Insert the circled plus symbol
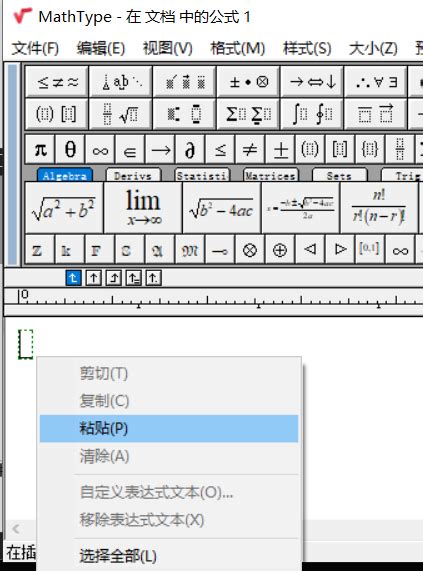 280,250
